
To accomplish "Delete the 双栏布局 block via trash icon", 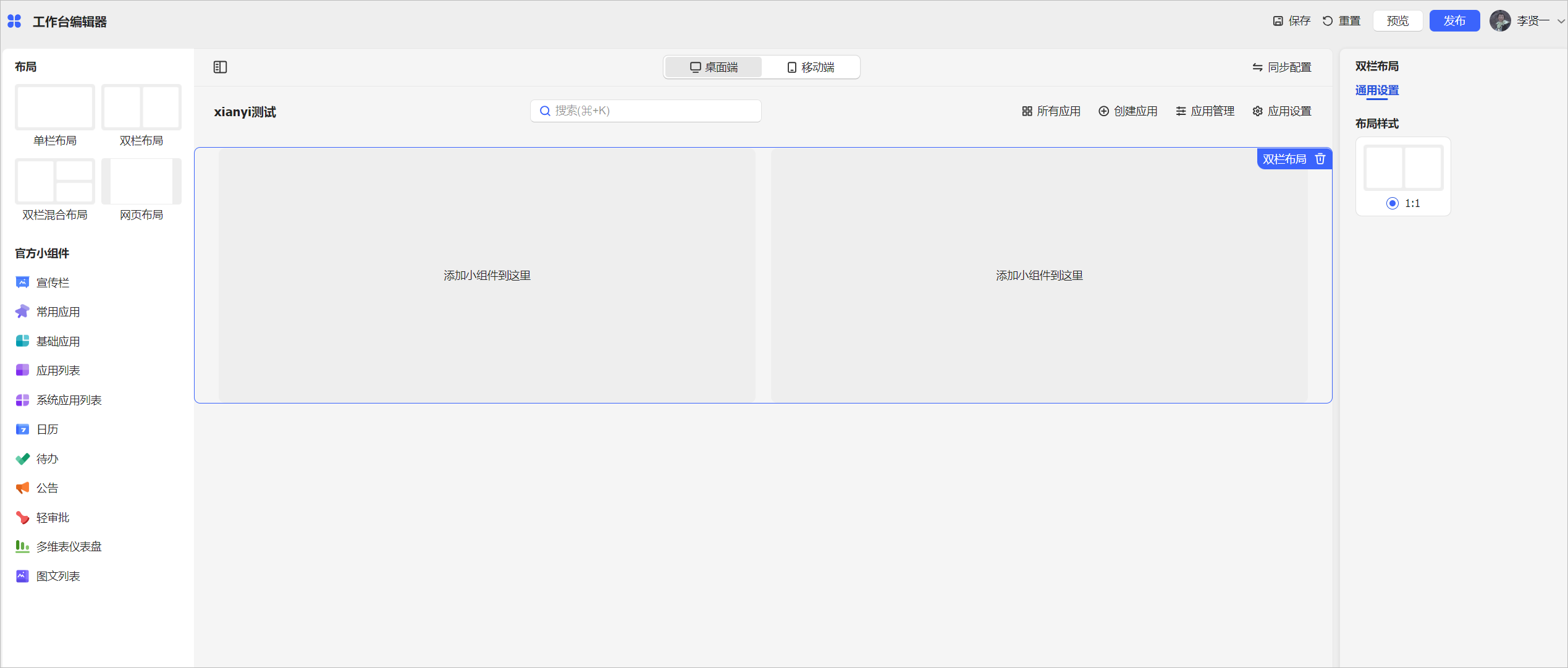I will click(1320, 159).
